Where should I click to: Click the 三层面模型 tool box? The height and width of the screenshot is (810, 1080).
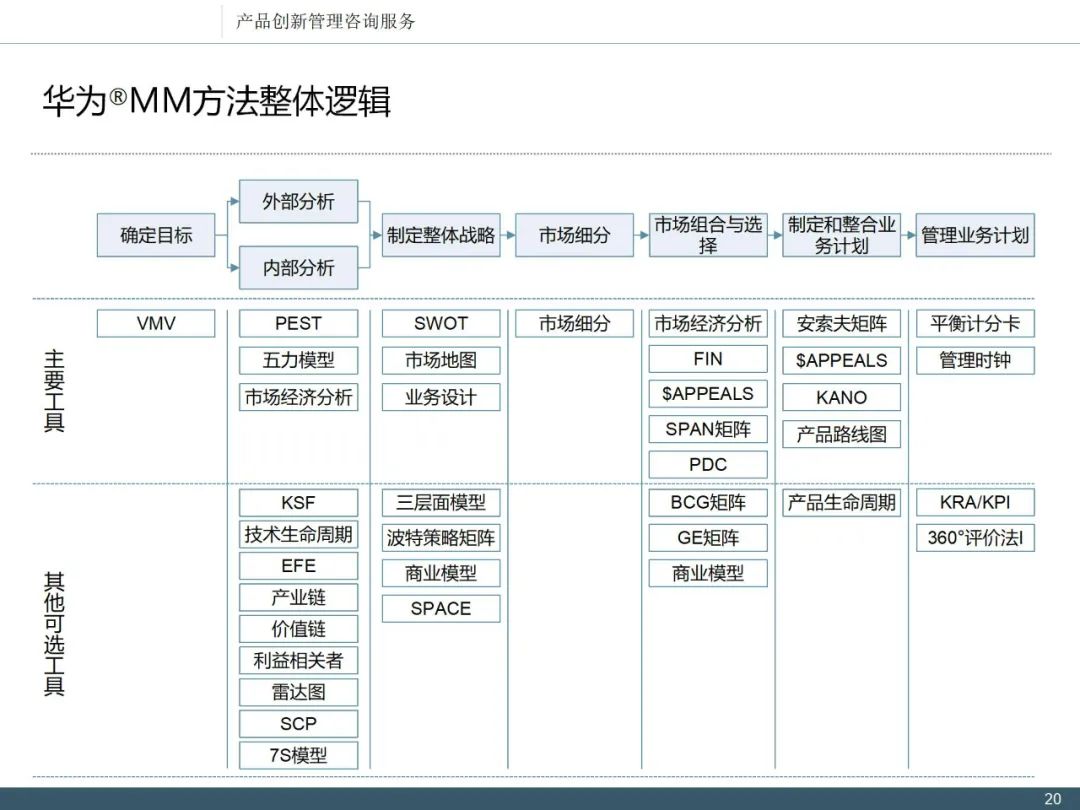point(441,503)
